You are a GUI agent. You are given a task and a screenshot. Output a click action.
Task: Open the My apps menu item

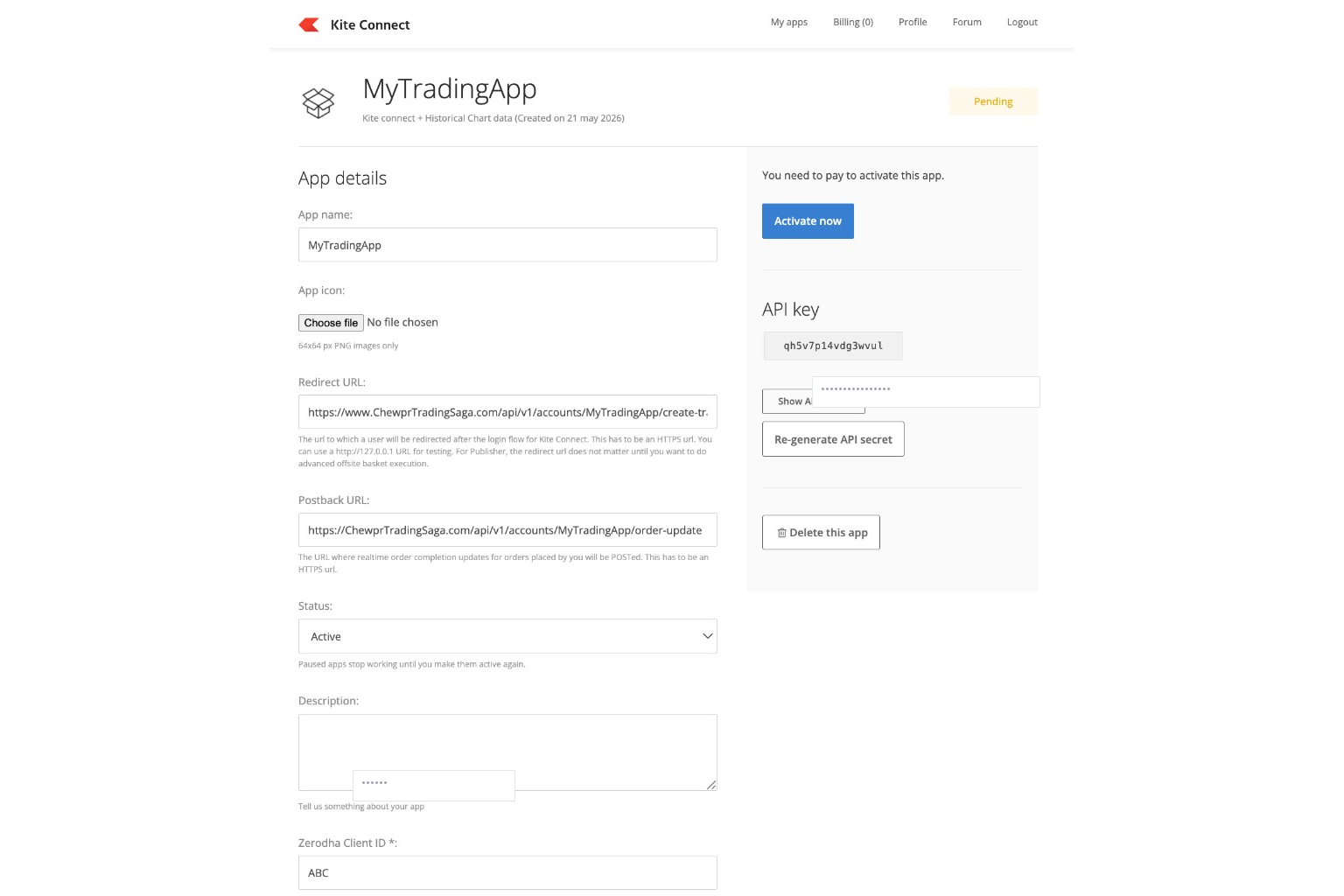[x=788, y=22]
